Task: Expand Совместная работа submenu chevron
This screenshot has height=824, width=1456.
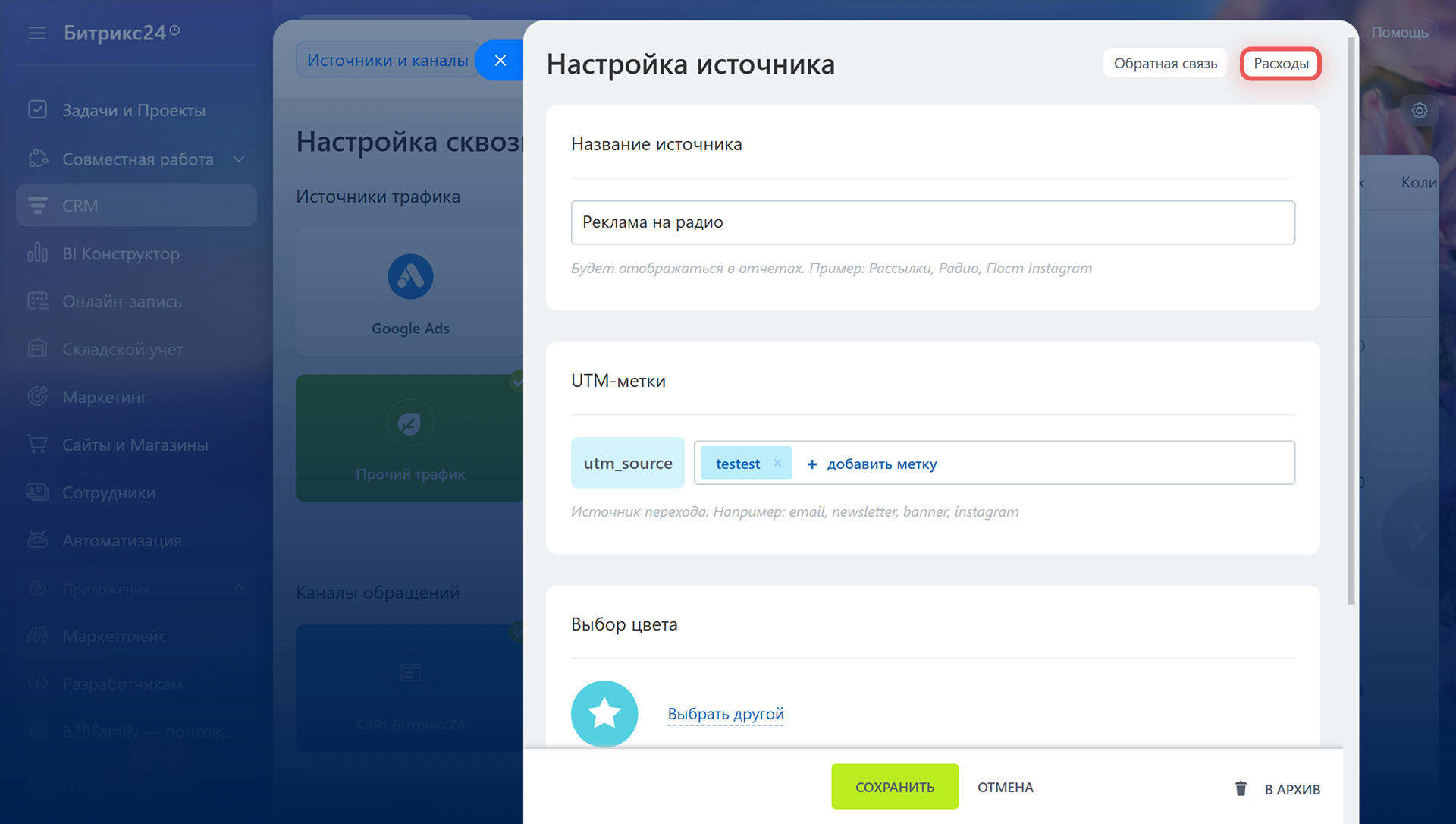Action: (239, 159)
